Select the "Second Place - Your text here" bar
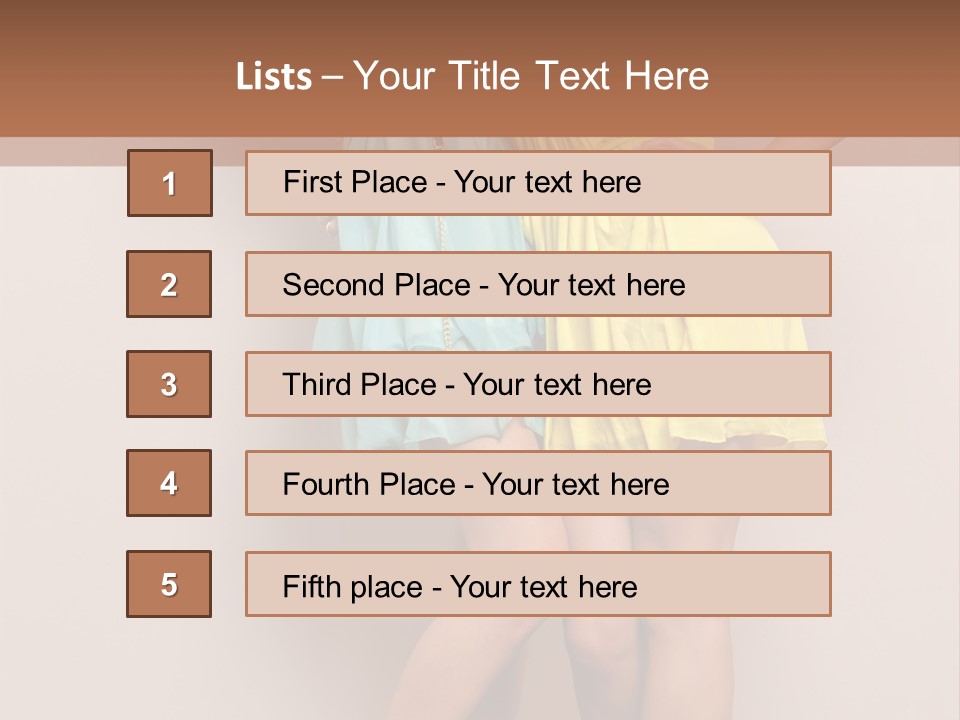 click(538, 284)
